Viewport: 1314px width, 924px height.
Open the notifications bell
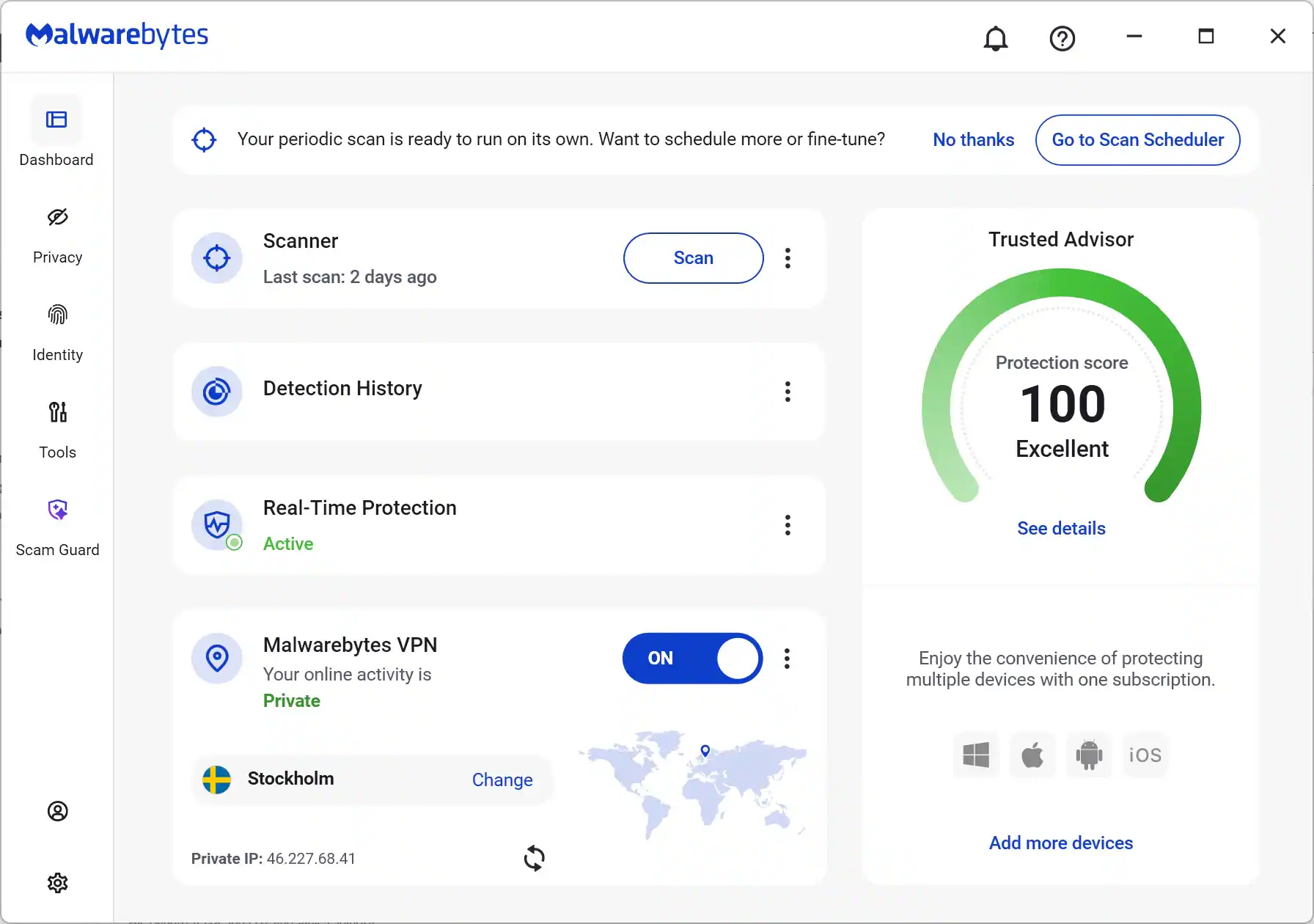click(x=995, y=38)
